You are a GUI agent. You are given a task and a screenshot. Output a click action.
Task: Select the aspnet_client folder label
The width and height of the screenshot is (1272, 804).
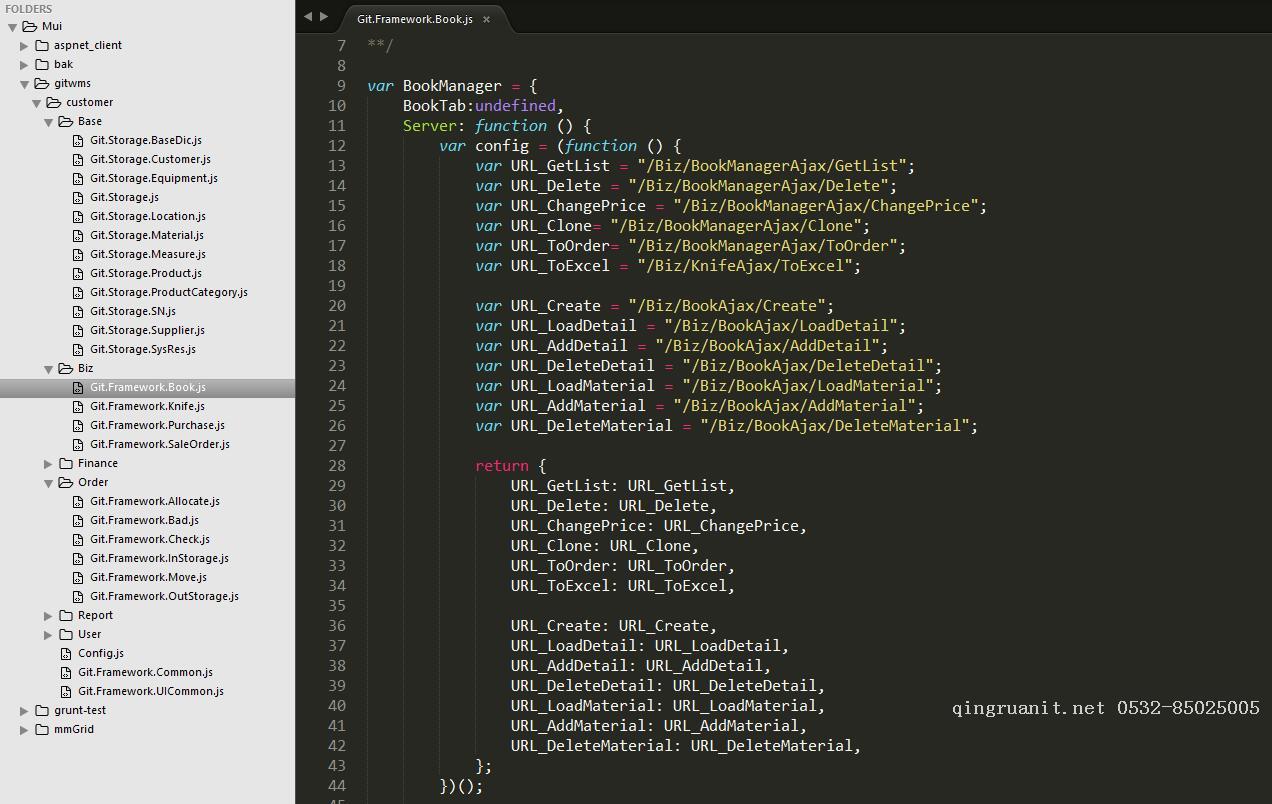click(88, 45)
